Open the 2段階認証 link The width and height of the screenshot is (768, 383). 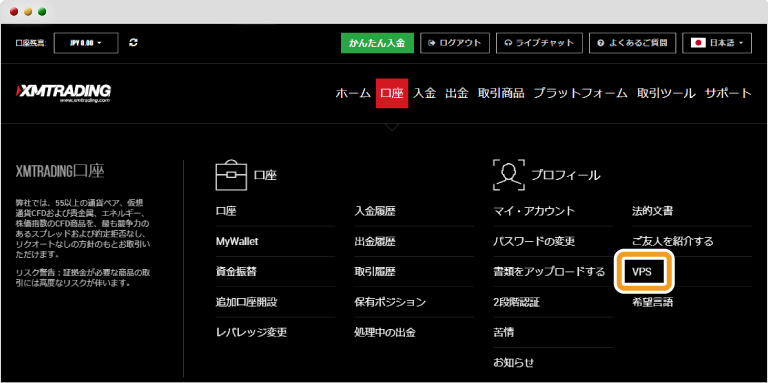pos(516,302)
